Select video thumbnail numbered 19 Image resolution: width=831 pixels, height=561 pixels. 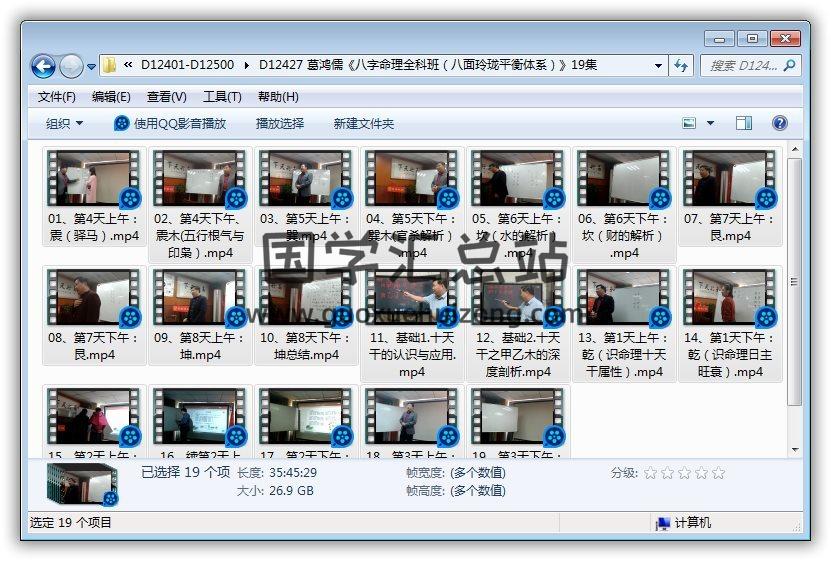pos(518,416)
